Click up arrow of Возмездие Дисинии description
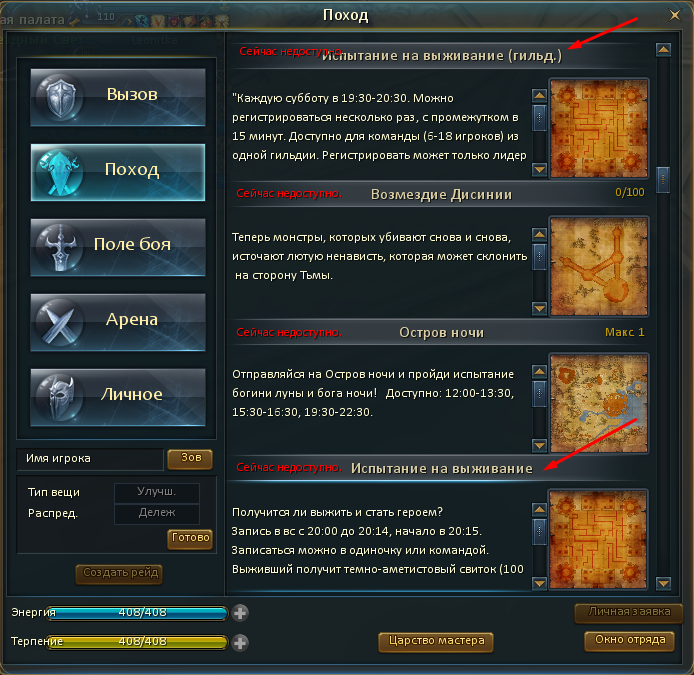 click(x=539, y=235)
